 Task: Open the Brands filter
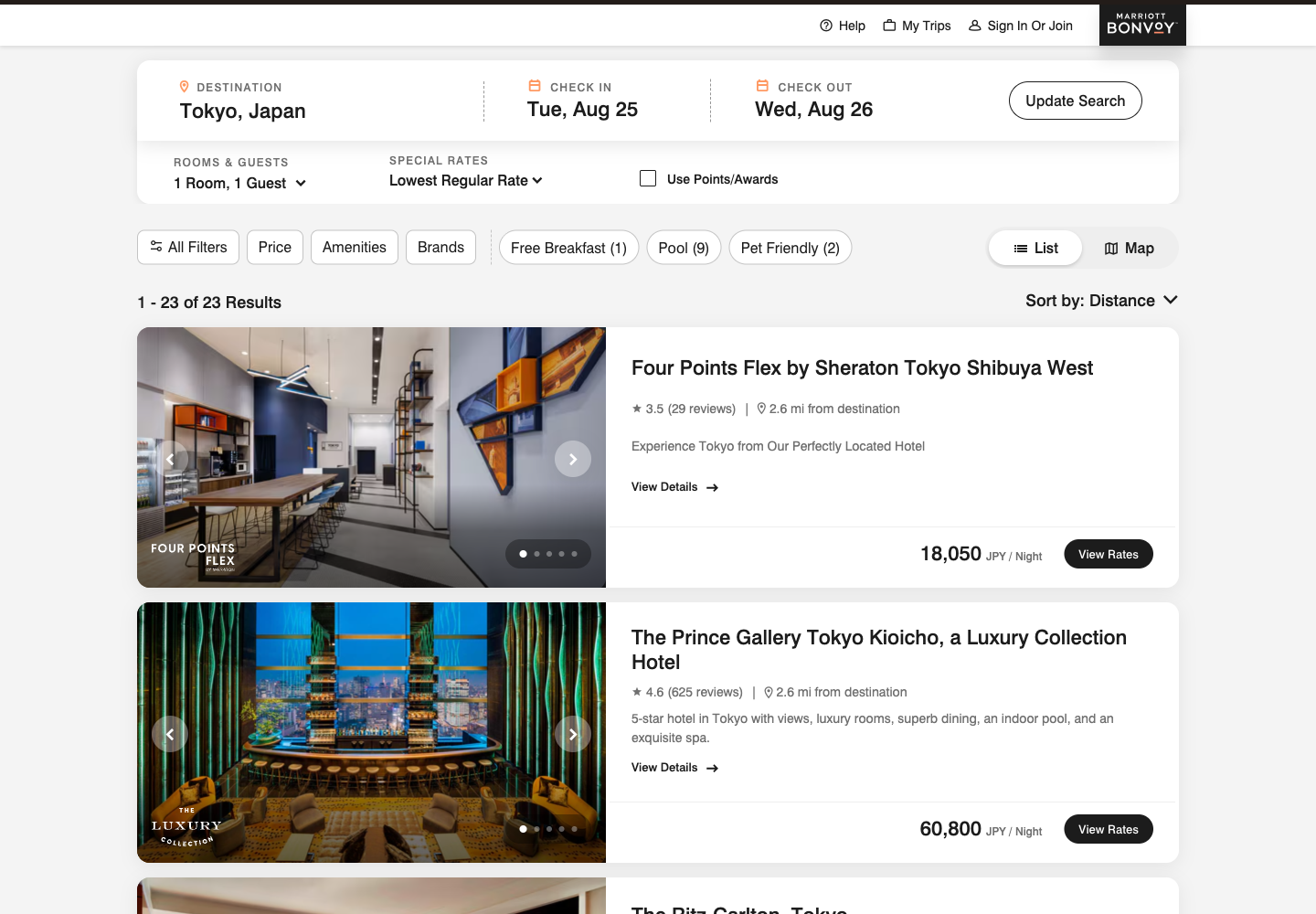(x=440, y=247)
